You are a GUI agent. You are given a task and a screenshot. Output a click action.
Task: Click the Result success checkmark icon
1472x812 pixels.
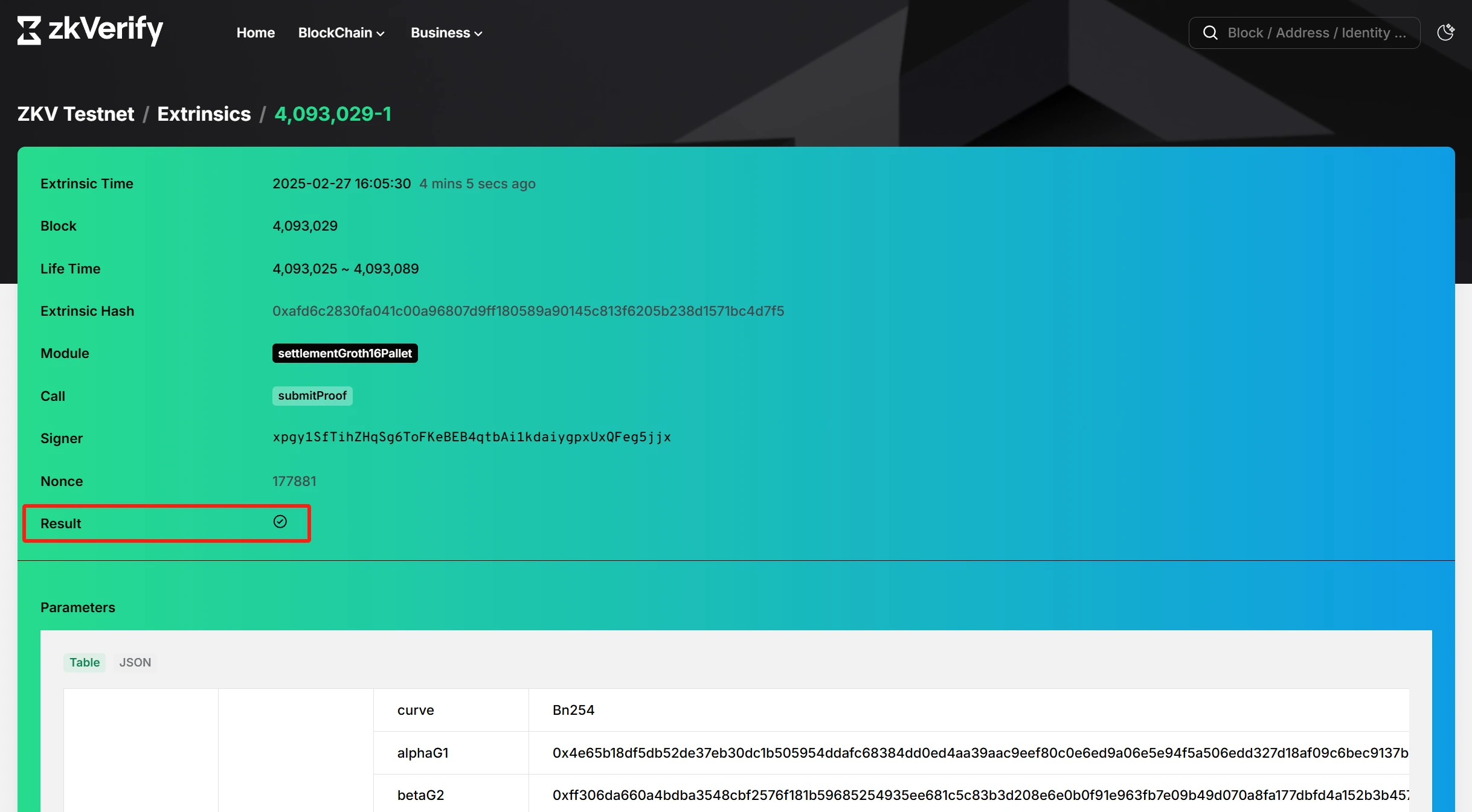point(280,522)
